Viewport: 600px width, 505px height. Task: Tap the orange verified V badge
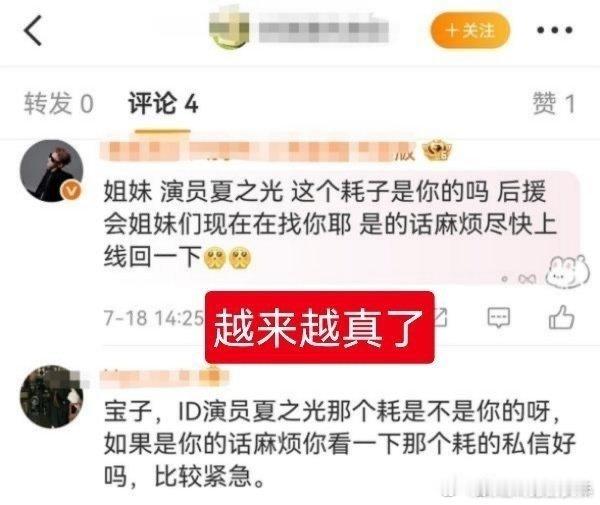click(72, 190)
